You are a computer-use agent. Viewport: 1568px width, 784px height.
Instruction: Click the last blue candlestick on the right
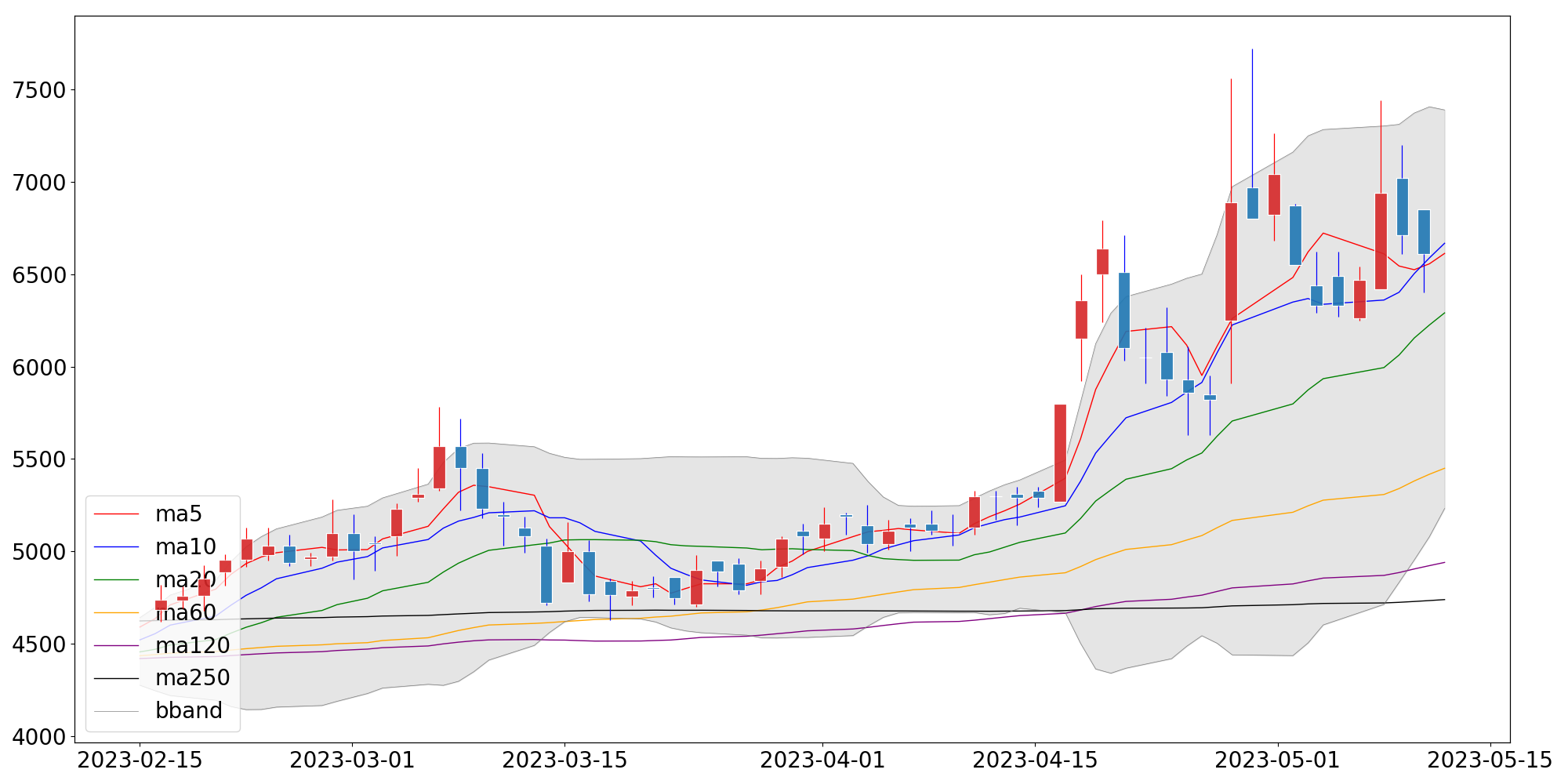[x=1424, y=232]
